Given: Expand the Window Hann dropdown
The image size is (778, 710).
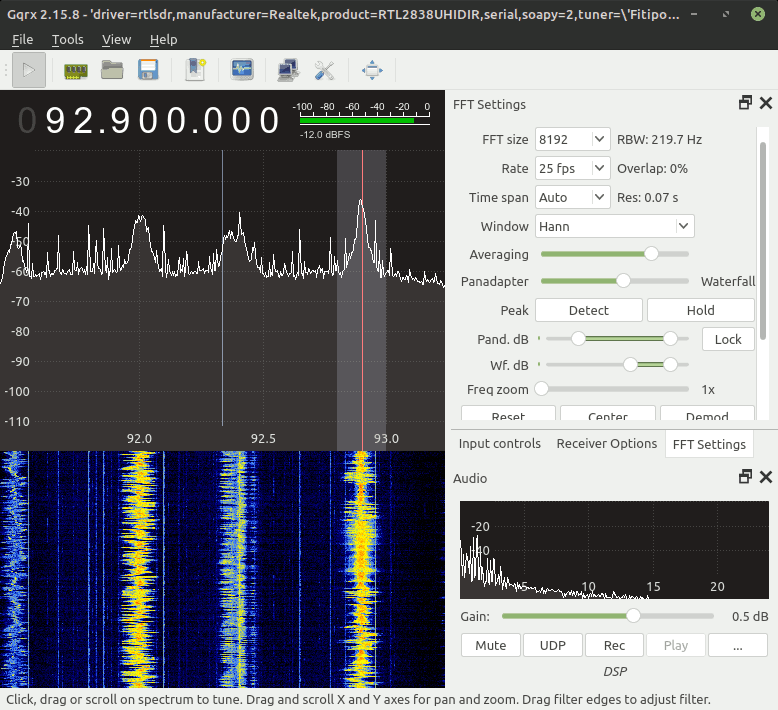Looking at the screenshot, I should pos(683,226).
